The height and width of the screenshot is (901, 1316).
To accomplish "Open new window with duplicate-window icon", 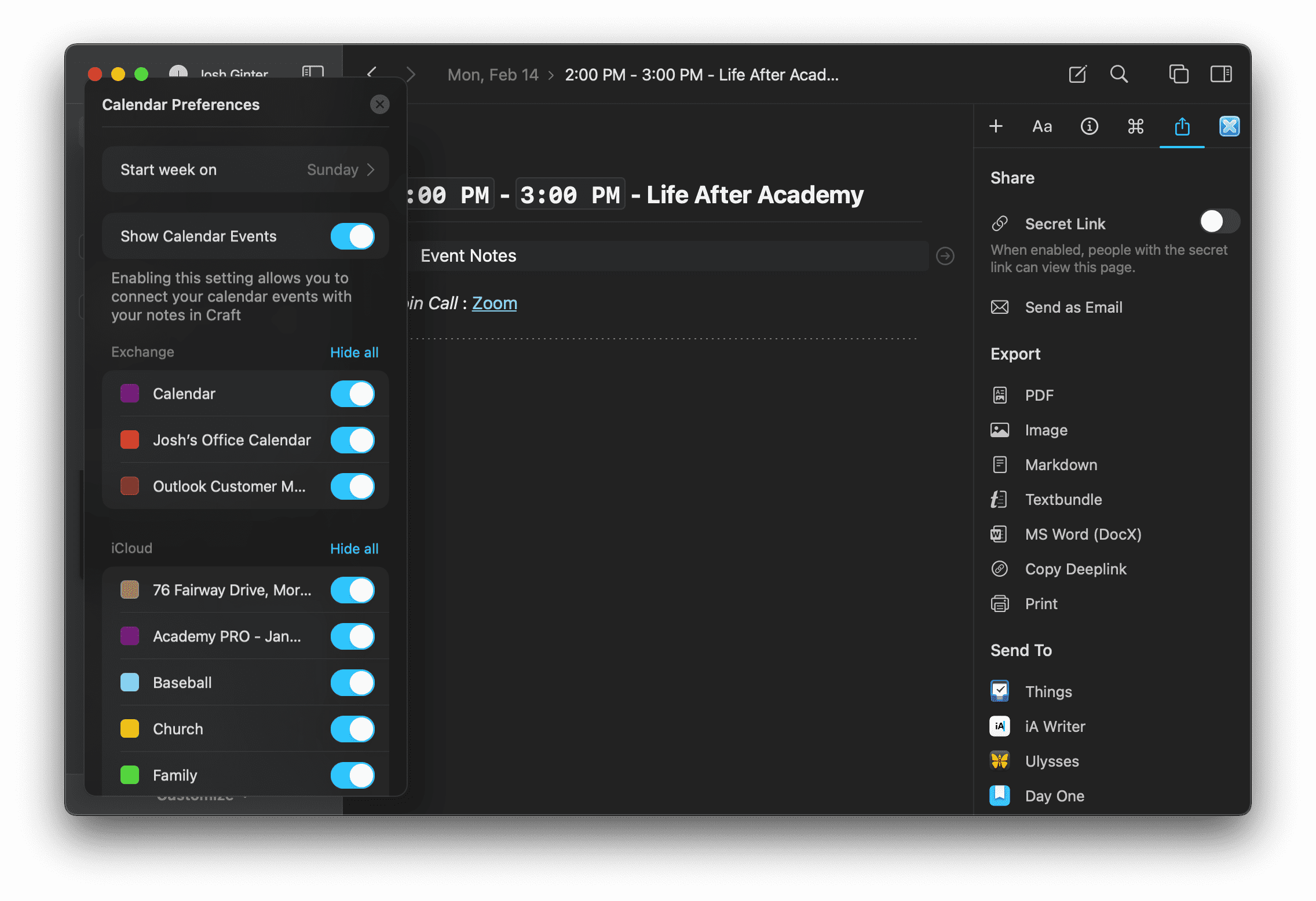I will (1179, 74).
